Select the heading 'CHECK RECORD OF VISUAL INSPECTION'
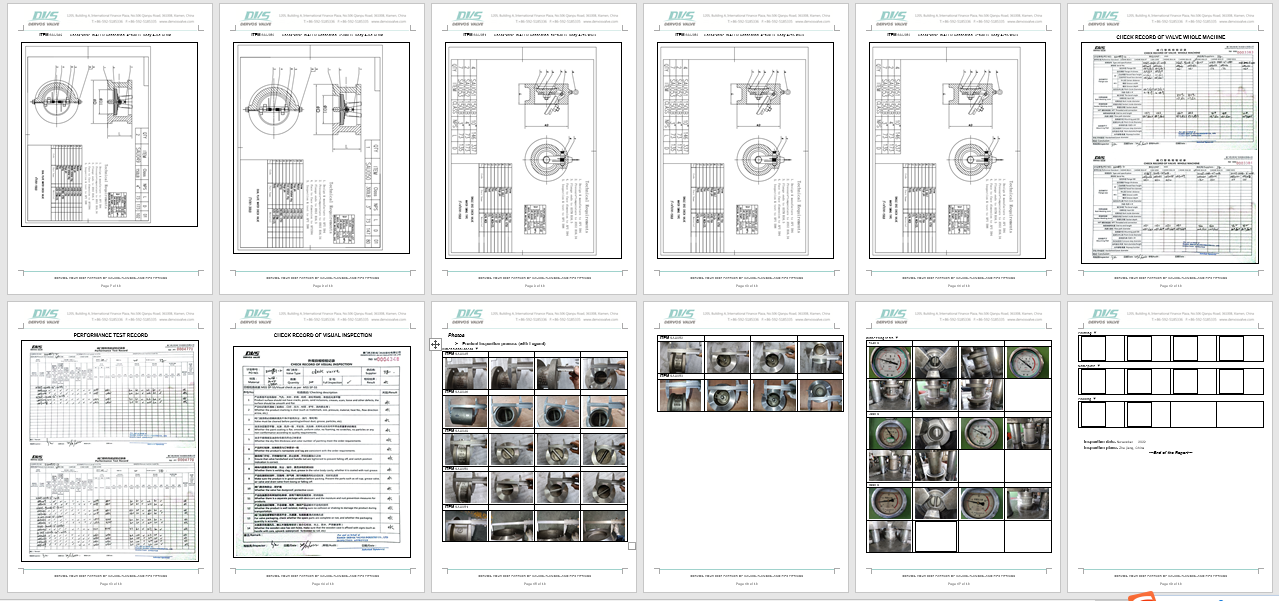Image resolution: width=1279 pixels, height=601 pixels. pos(322,335)
